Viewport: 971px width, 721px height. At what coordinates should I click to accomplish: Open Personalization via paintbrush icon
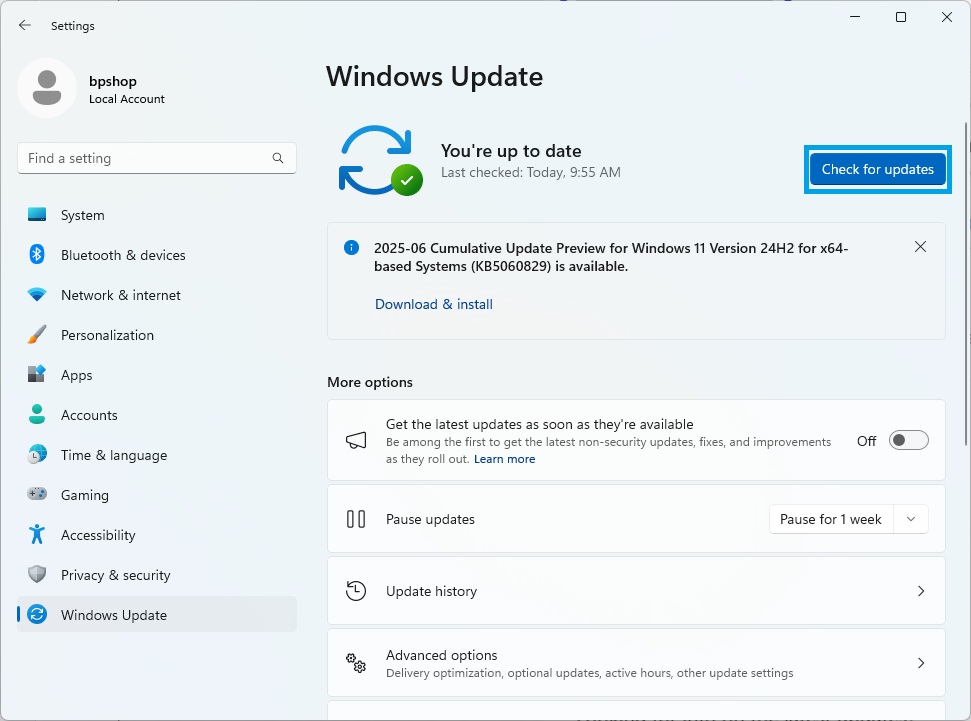(x=37, y=335)
